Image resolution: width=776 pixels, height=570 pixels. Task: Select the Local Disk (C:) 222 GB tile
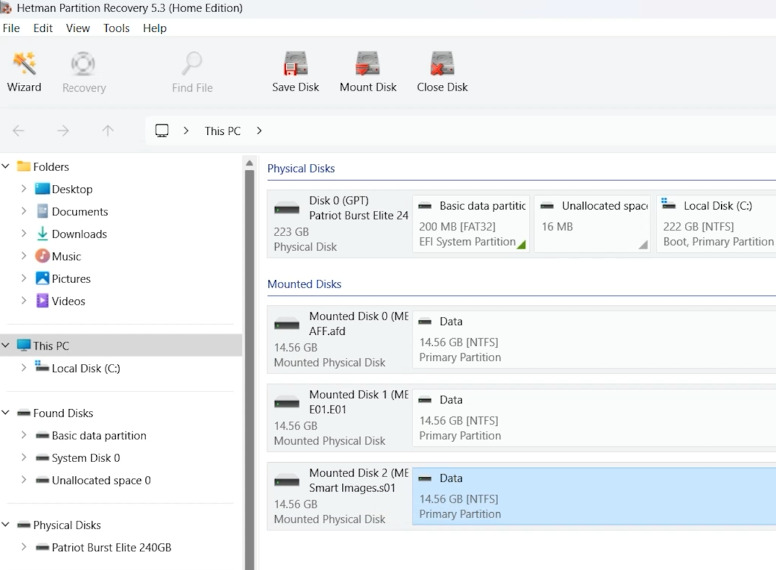[x=717, y=224]
